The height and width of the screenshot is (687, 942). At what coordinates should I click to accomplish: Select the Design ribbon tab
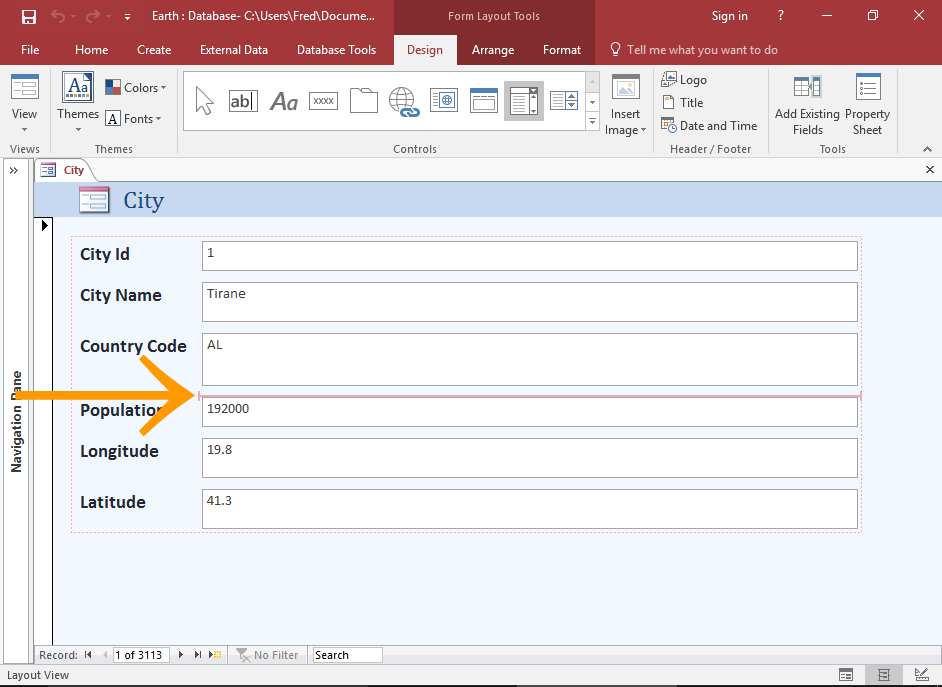pyautogui.click(x=425, y=50)
